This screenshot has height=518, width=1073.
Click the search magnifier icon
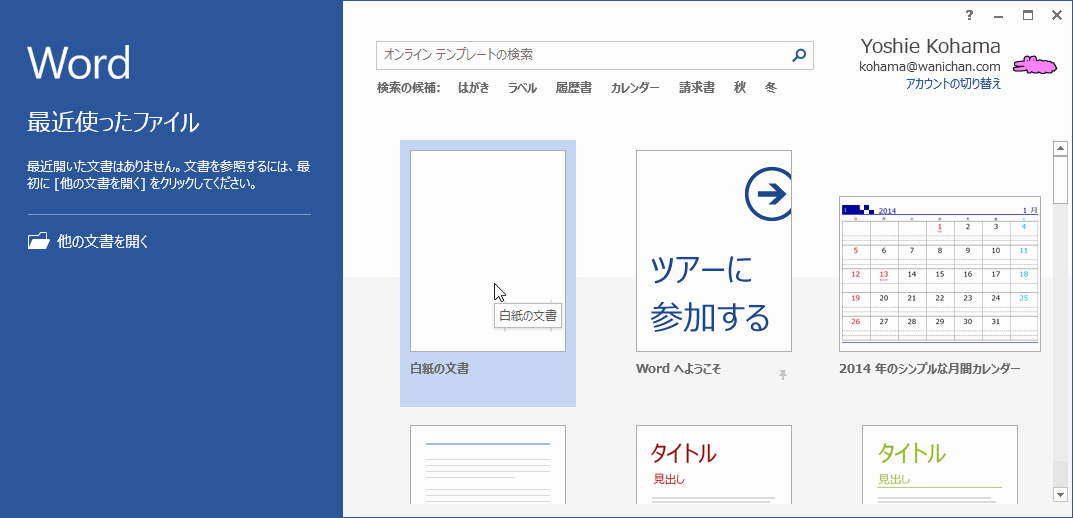click(799, 55)
